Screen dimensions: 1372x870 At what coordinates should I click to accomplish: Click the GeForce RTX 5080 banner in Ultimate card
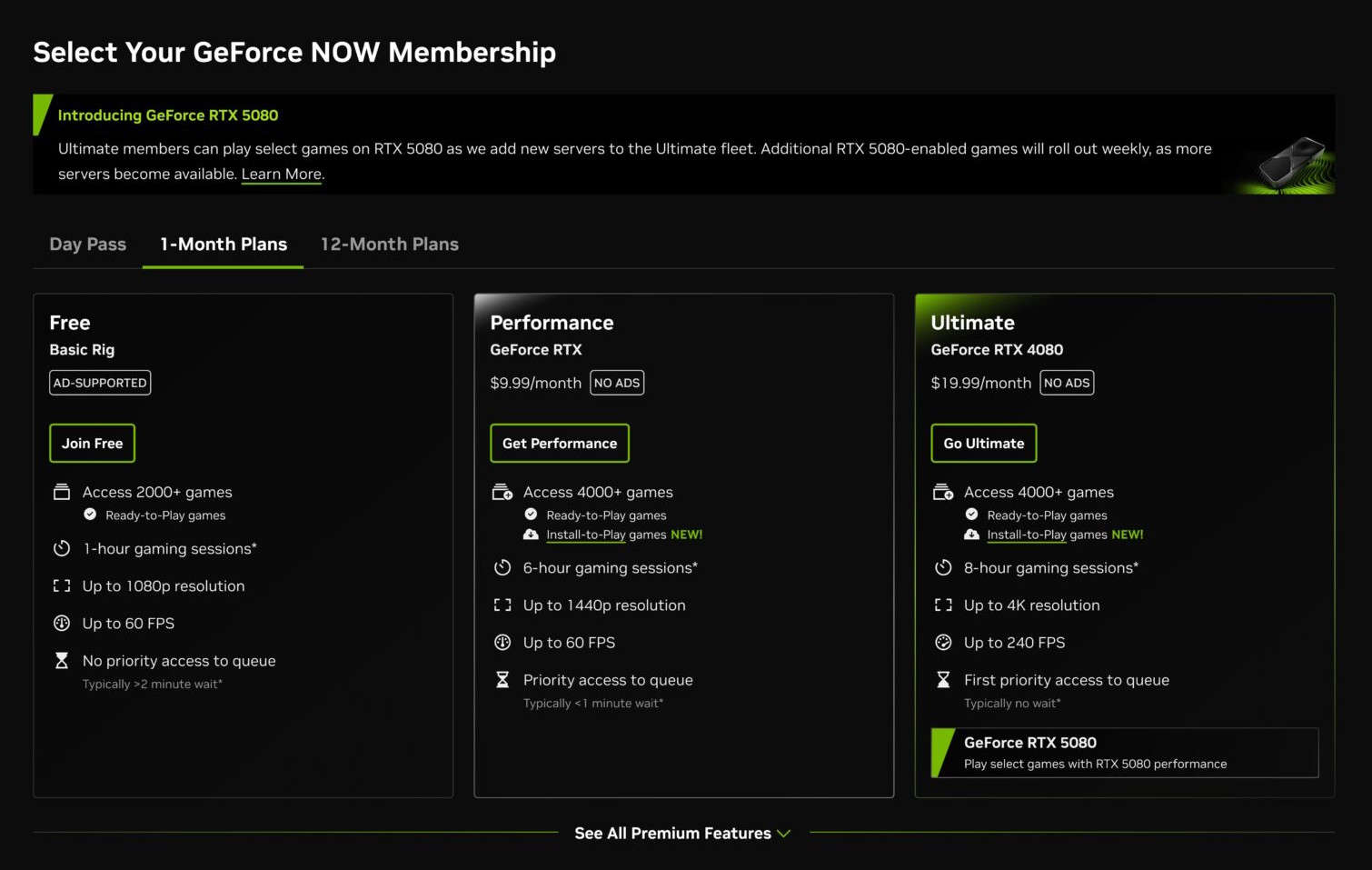pos(1125,753)
